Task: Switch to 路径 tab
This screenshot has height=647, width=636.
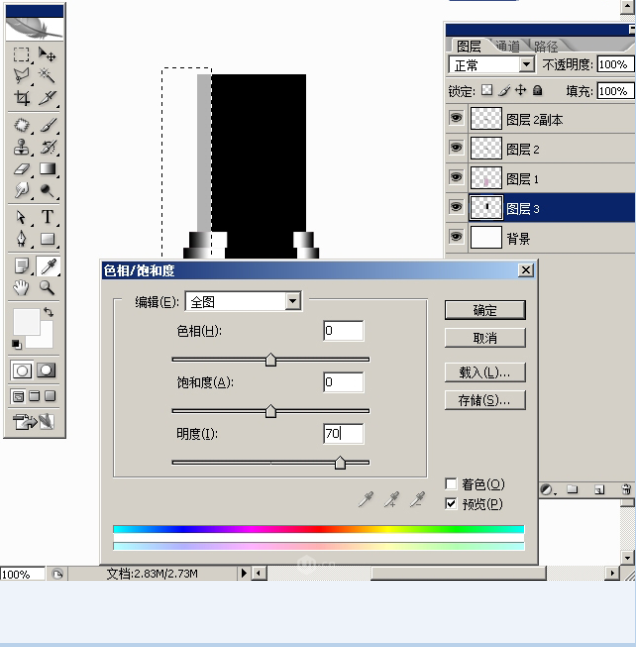Action: [546, 46]
